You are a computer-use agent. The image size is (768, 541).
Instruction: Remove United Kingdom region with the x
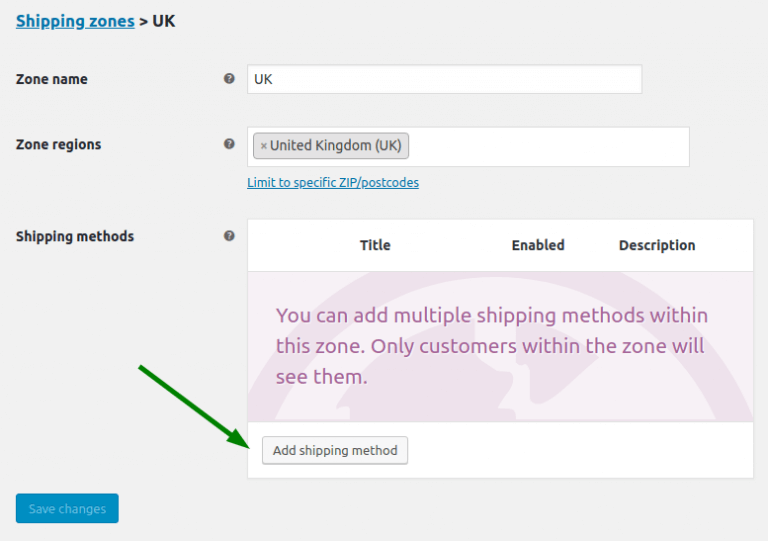(263, 146)
